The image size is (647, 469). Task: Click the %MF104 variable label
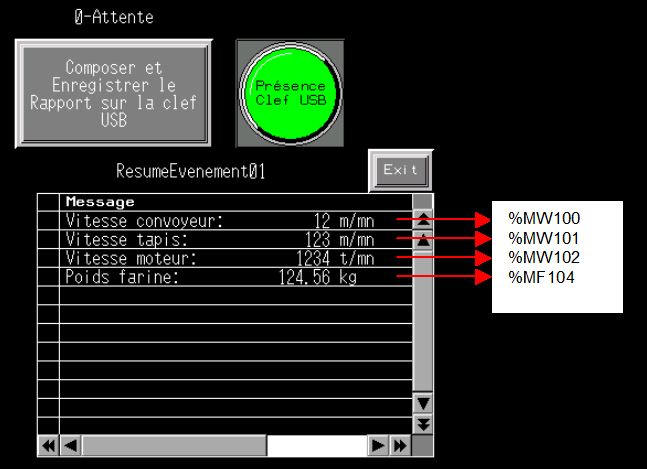coord(543,277)
